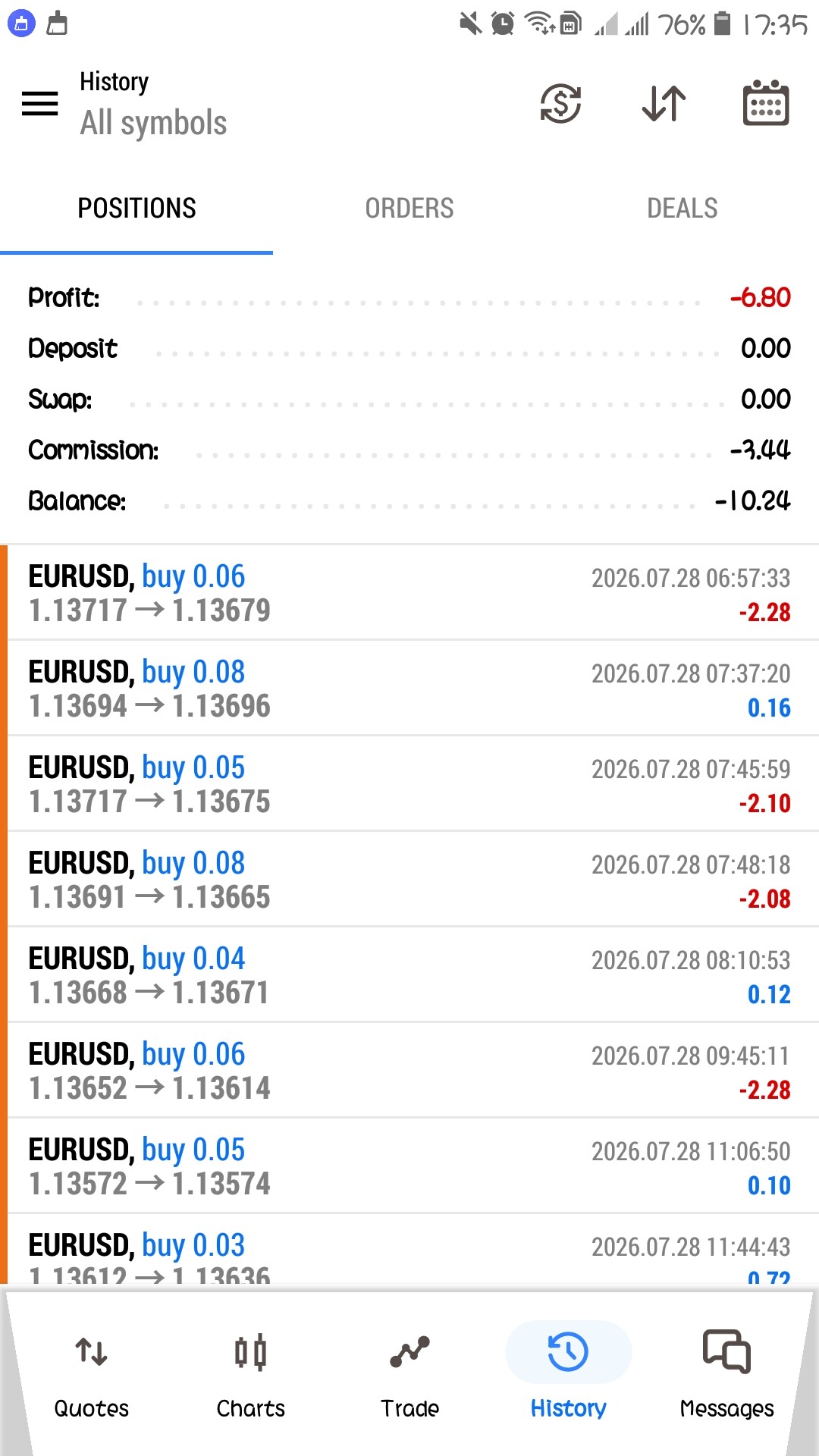Viewport: 819px width, 1456px height.
Task: Expand EURUSD buy 0.08 position with 0.16 profit
Action: click(409, 688)
